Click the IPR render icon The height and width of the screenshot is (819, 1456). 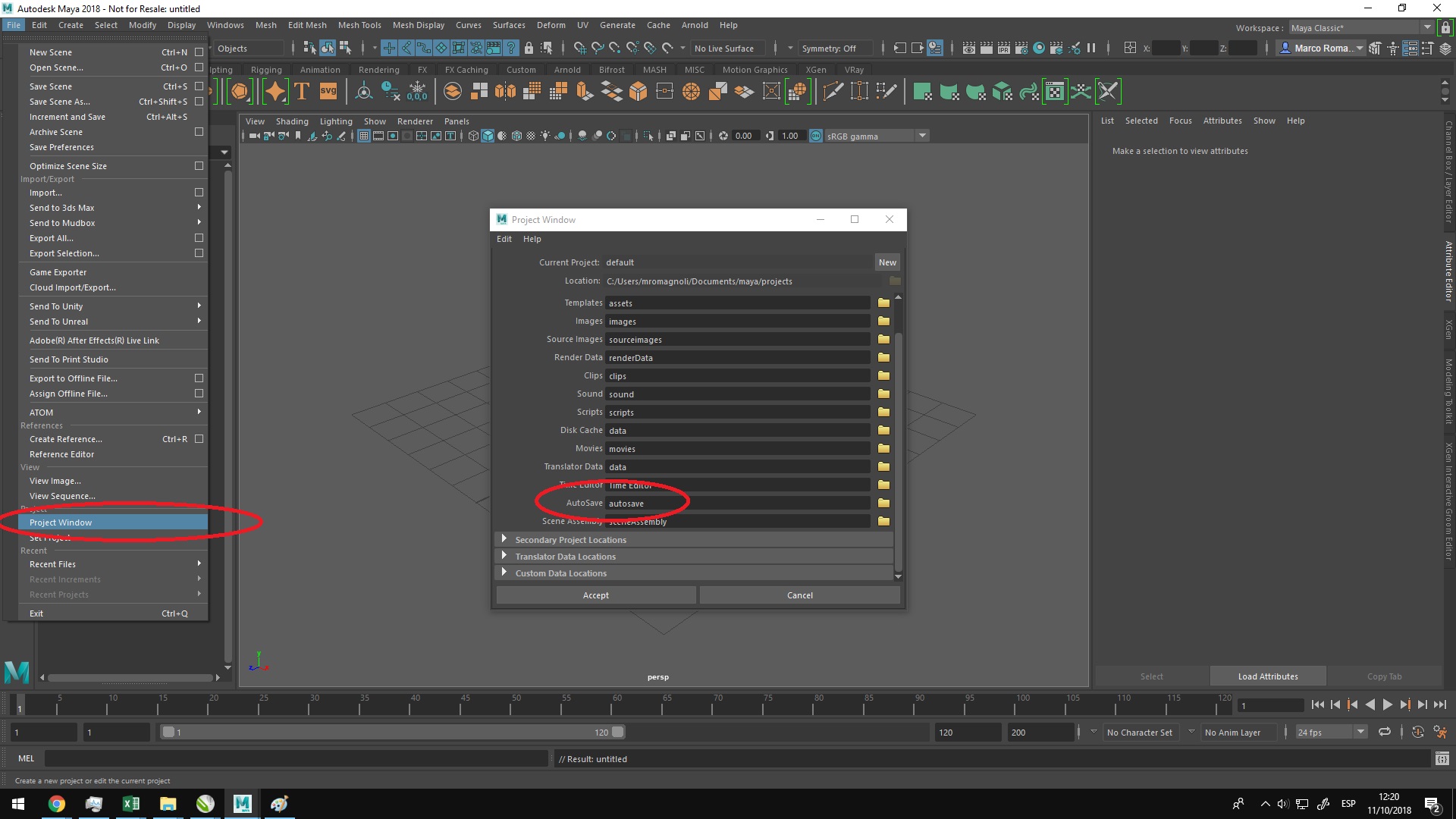[x=1004, y=48]
